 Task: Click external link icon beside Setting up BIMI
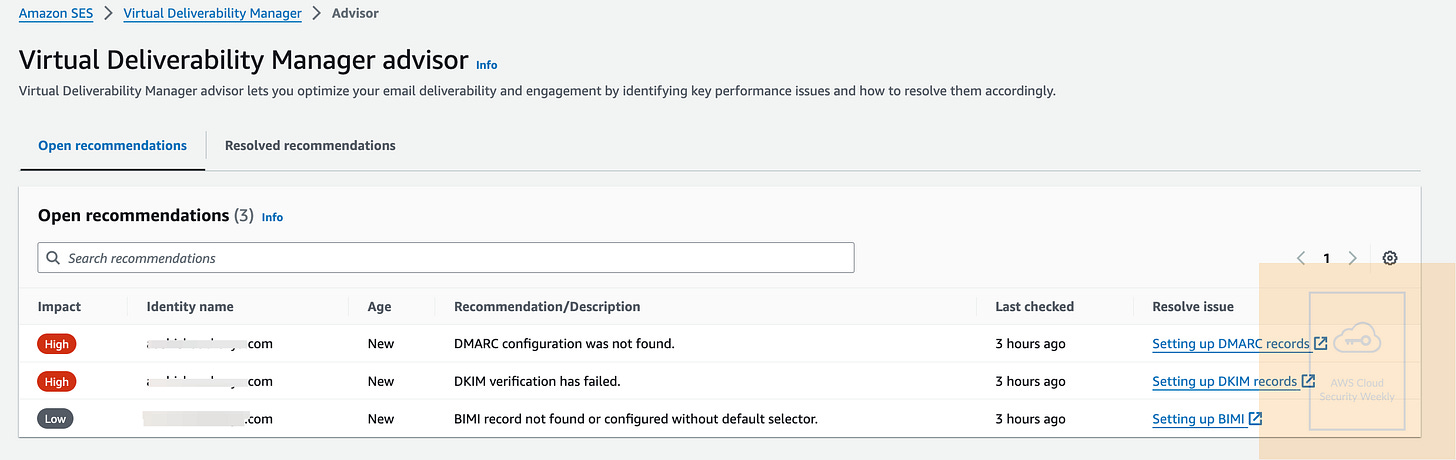[1255, 419]
